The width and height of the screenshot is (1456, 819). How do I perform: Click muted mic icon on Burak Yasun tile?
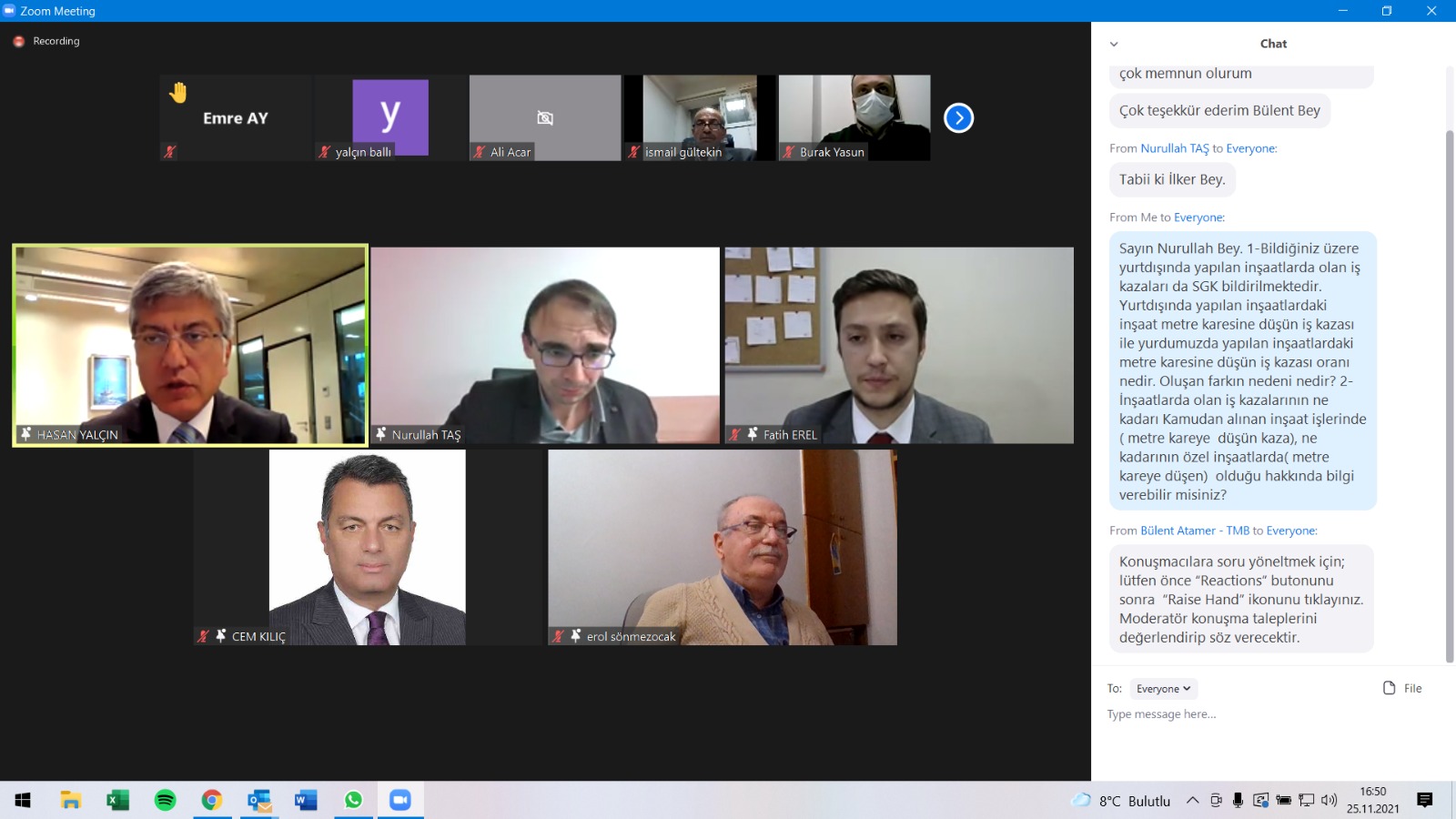pyautogui.click(x=789, y=152)
